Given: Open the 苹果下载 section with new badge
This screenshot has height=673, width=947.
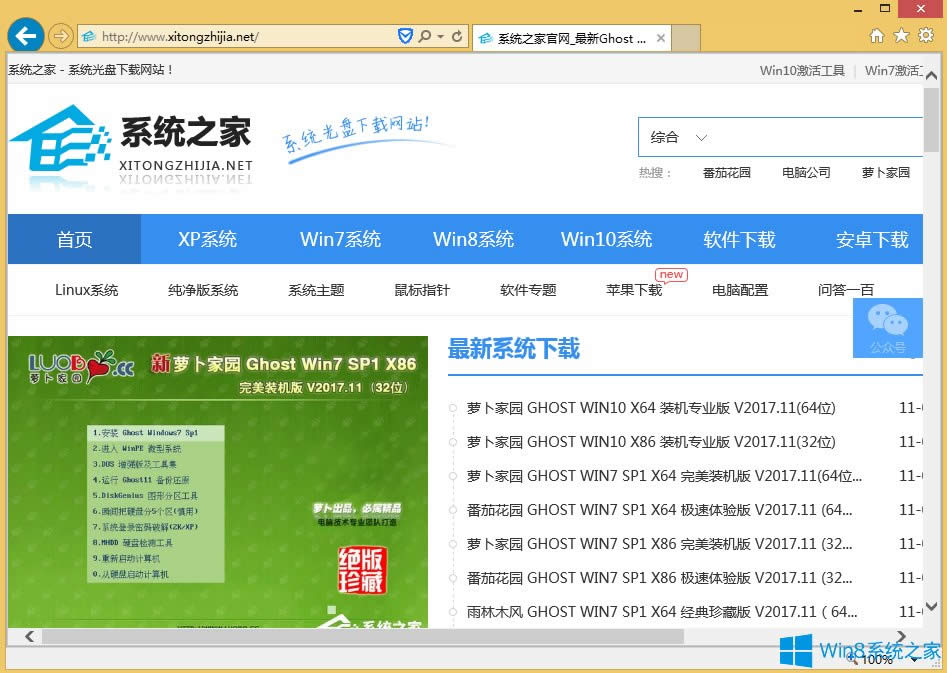Looking at the screenshot, I should tap(632, 289).
